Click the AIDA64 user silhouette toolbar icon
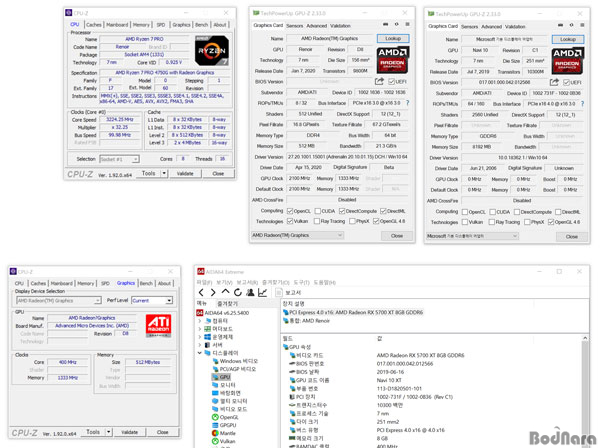 pyautogui.click(x=250, y=293)
